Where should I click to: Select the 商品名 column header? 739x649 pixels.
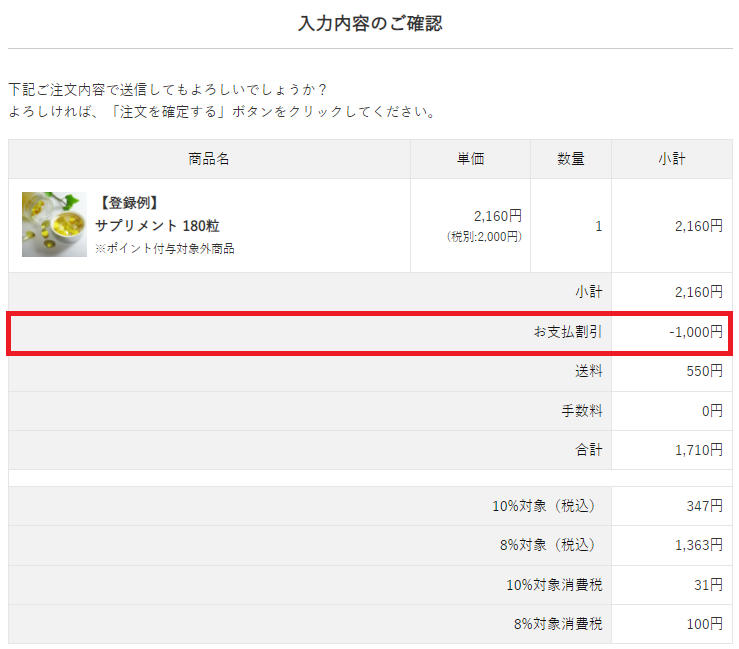click(209, 159)
